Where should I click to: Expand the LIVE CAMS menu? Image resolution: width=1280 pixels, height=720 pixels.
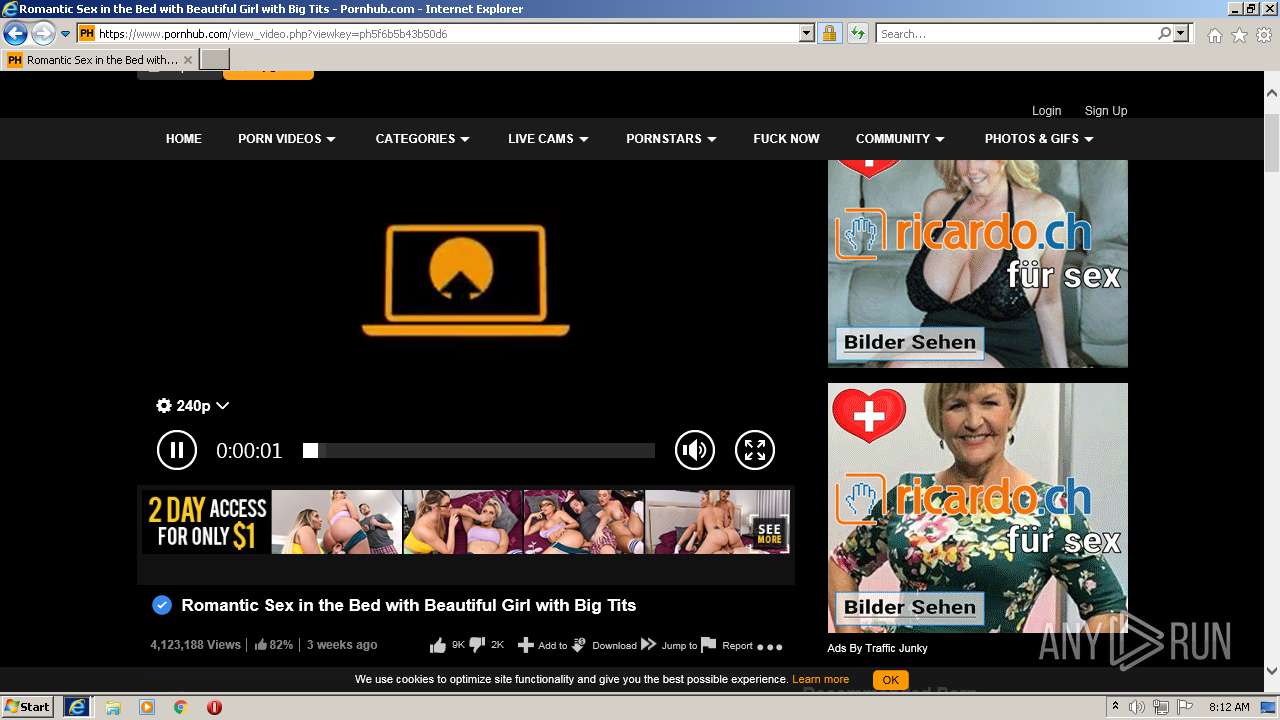[548, 139]
